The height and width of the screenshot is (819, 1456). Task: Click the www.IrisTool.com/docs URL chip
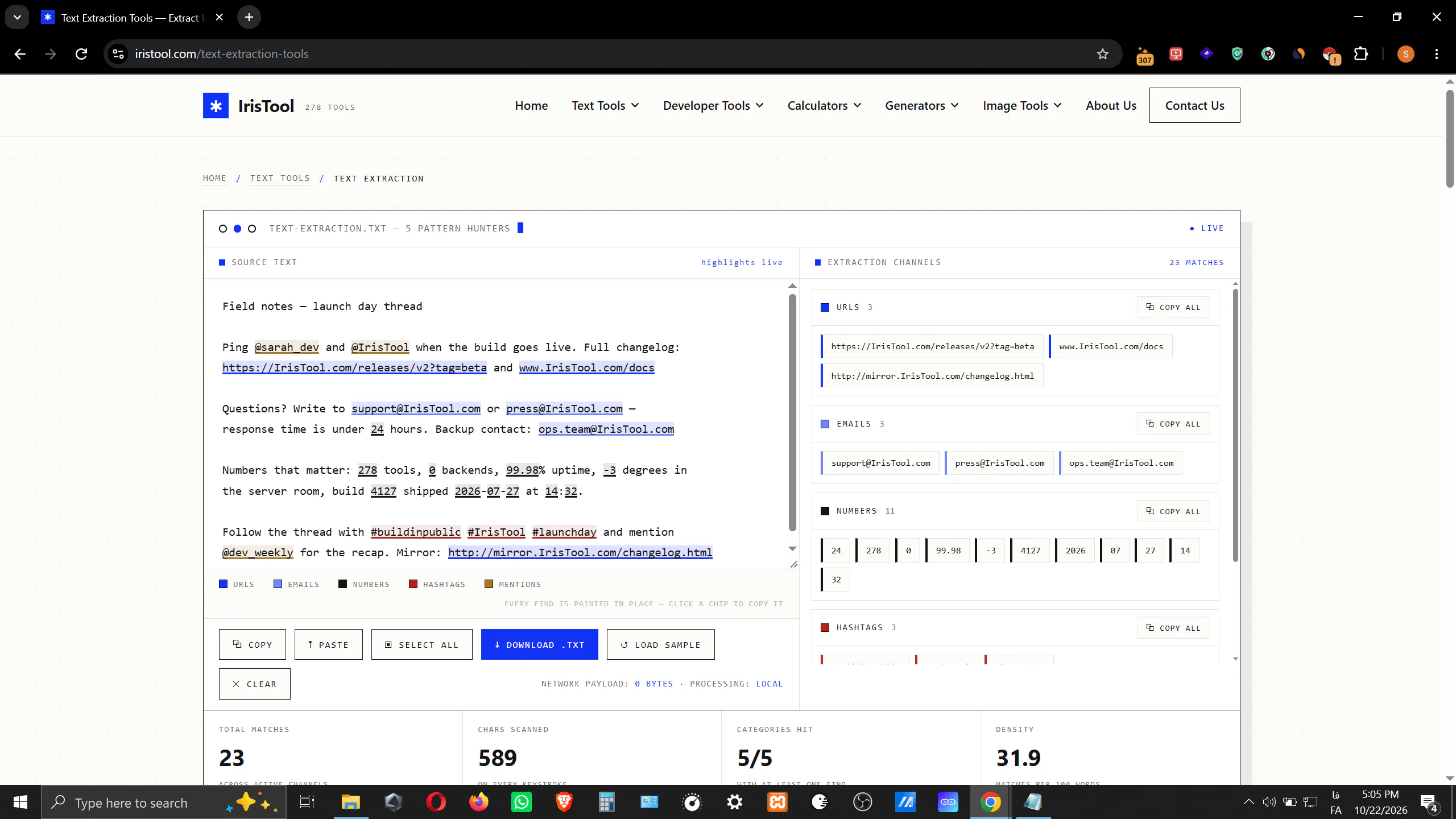1110,347
